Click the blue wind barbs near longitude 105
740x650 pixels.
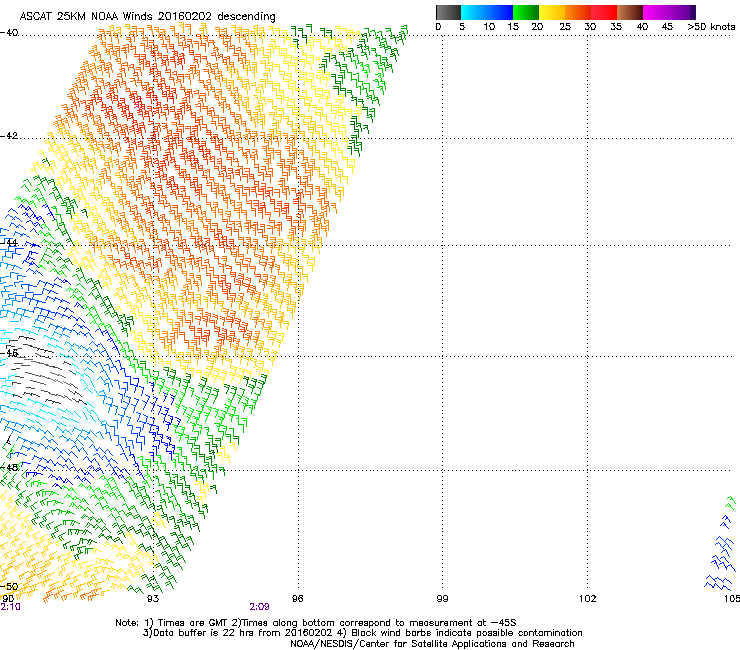click(x=722, y=553)
